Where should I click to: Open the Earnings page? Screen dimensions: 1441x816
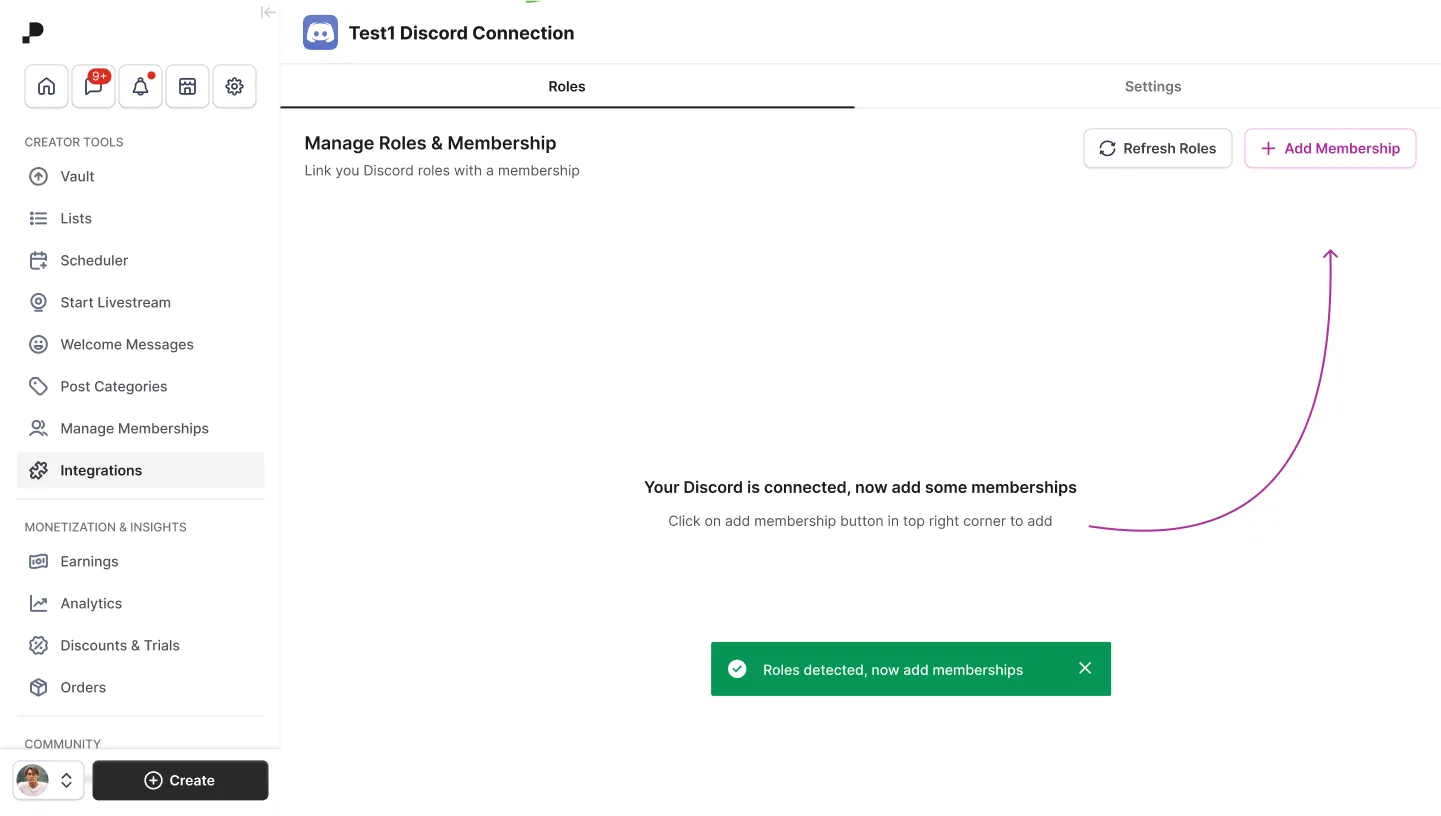pyautogui.click(x=88, y=561)
